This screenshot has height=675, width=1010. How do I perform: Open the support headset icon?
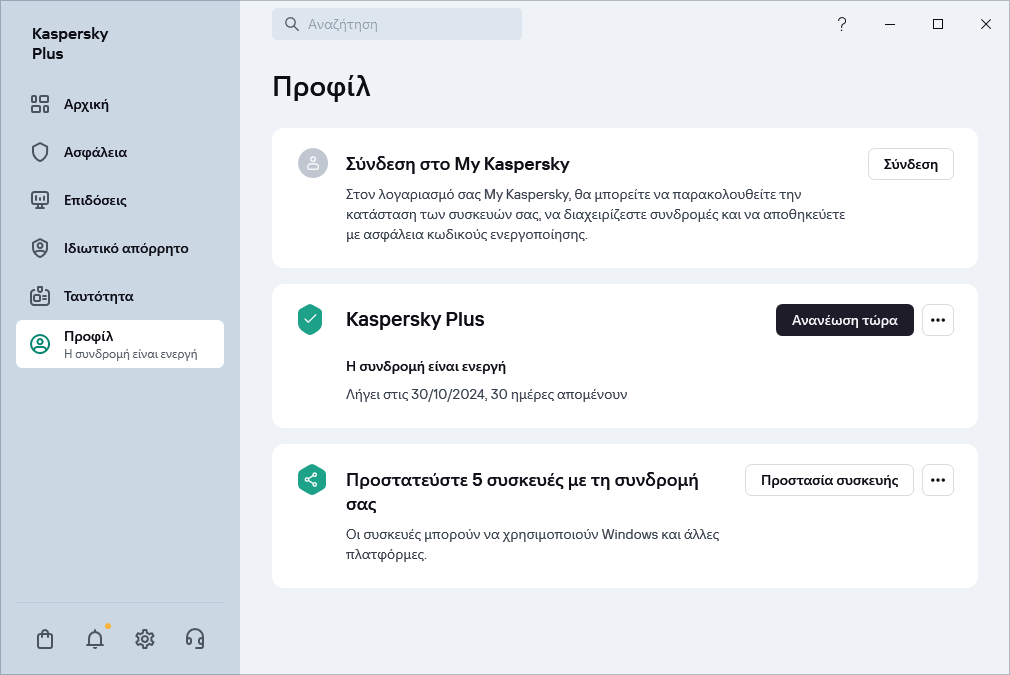tap(195, 639)
